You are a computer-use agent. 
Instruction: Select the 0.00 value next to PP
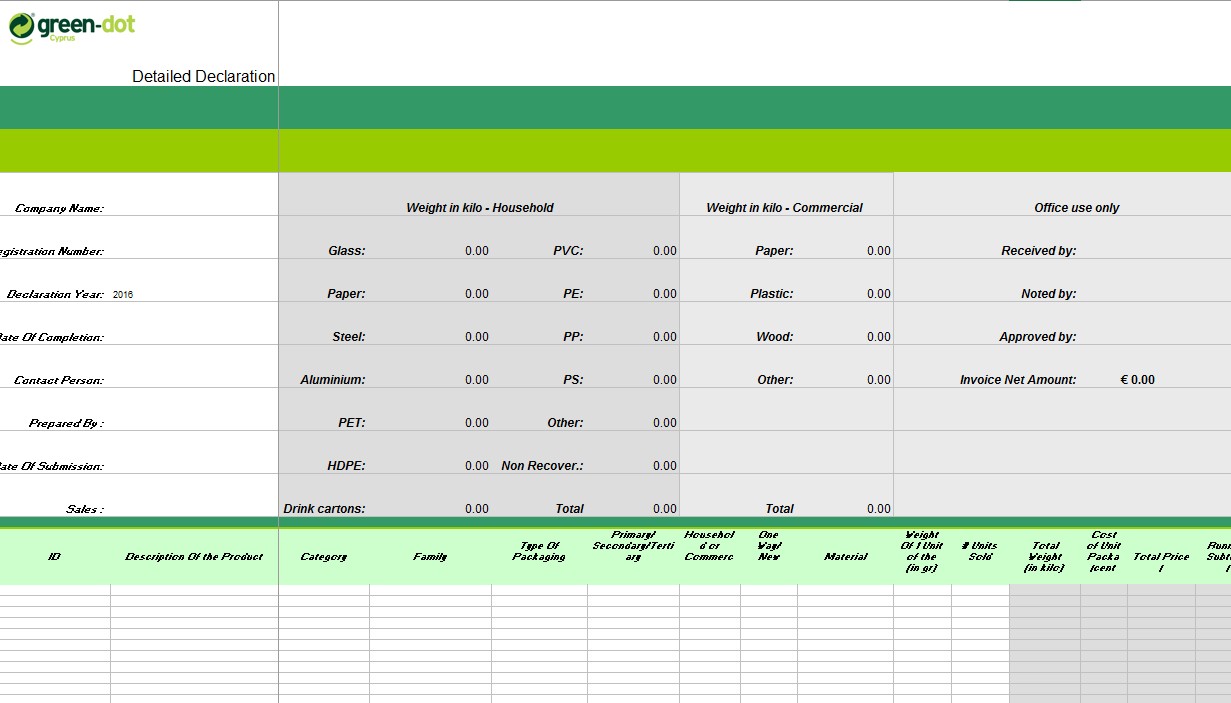(x=665, y=337)
